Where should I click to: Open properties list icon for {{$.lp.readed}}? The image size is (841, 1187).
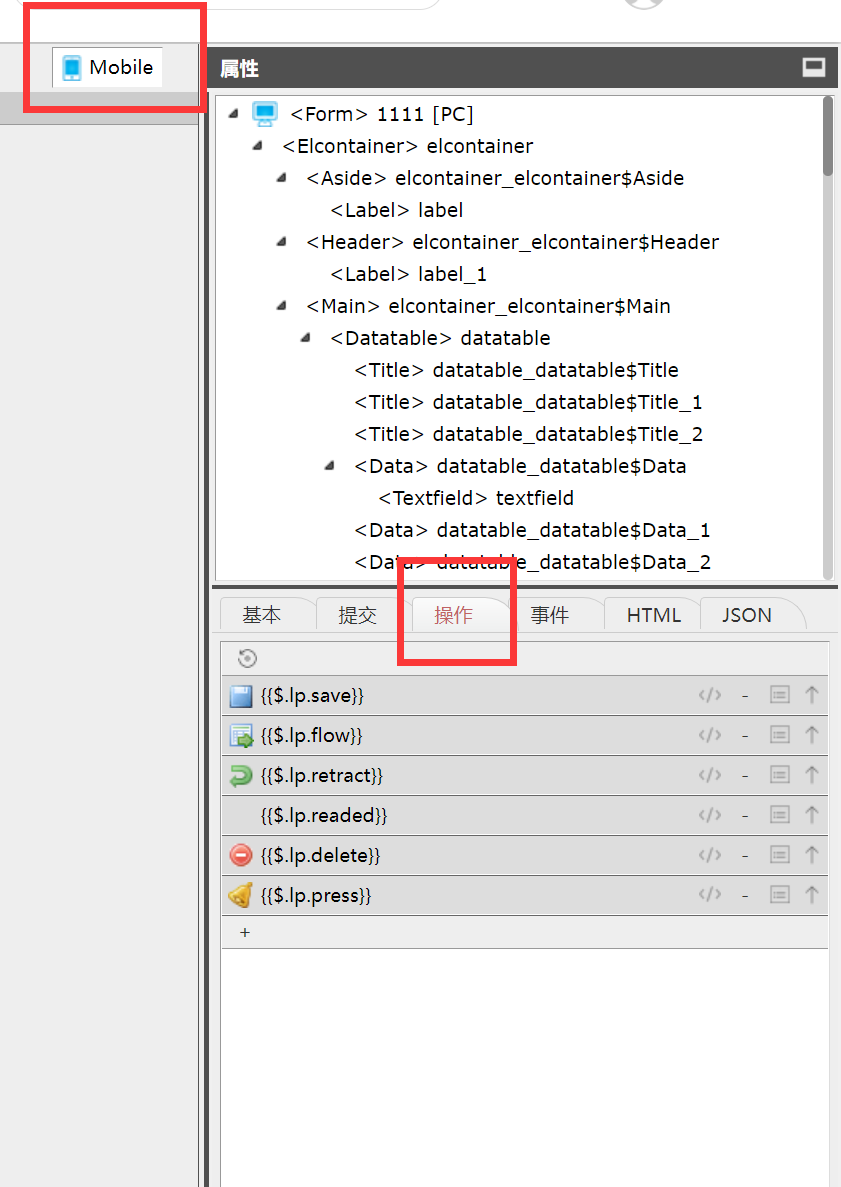(780, 815)
